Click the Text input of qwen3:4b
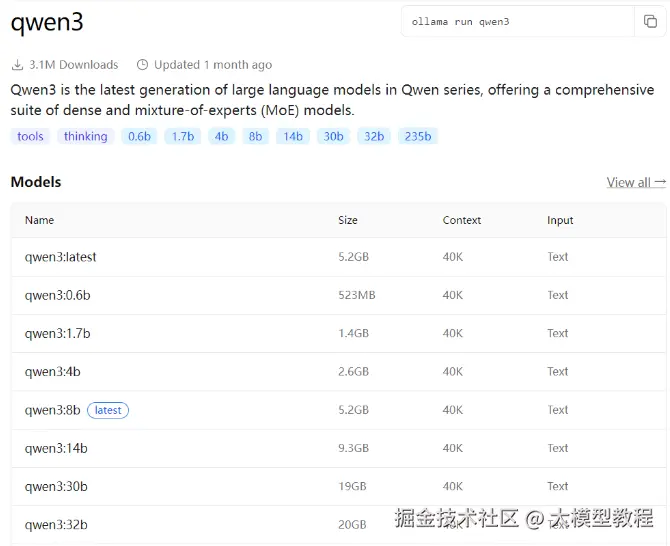 (558, 372)
